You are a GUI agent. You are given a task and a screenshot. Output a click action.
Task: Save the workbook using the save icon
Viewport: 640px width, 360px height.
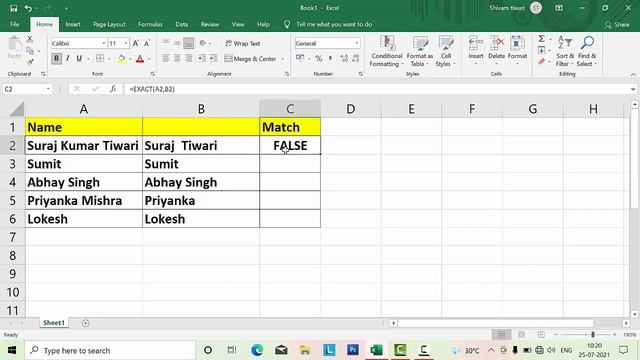(x=13, y=8)
